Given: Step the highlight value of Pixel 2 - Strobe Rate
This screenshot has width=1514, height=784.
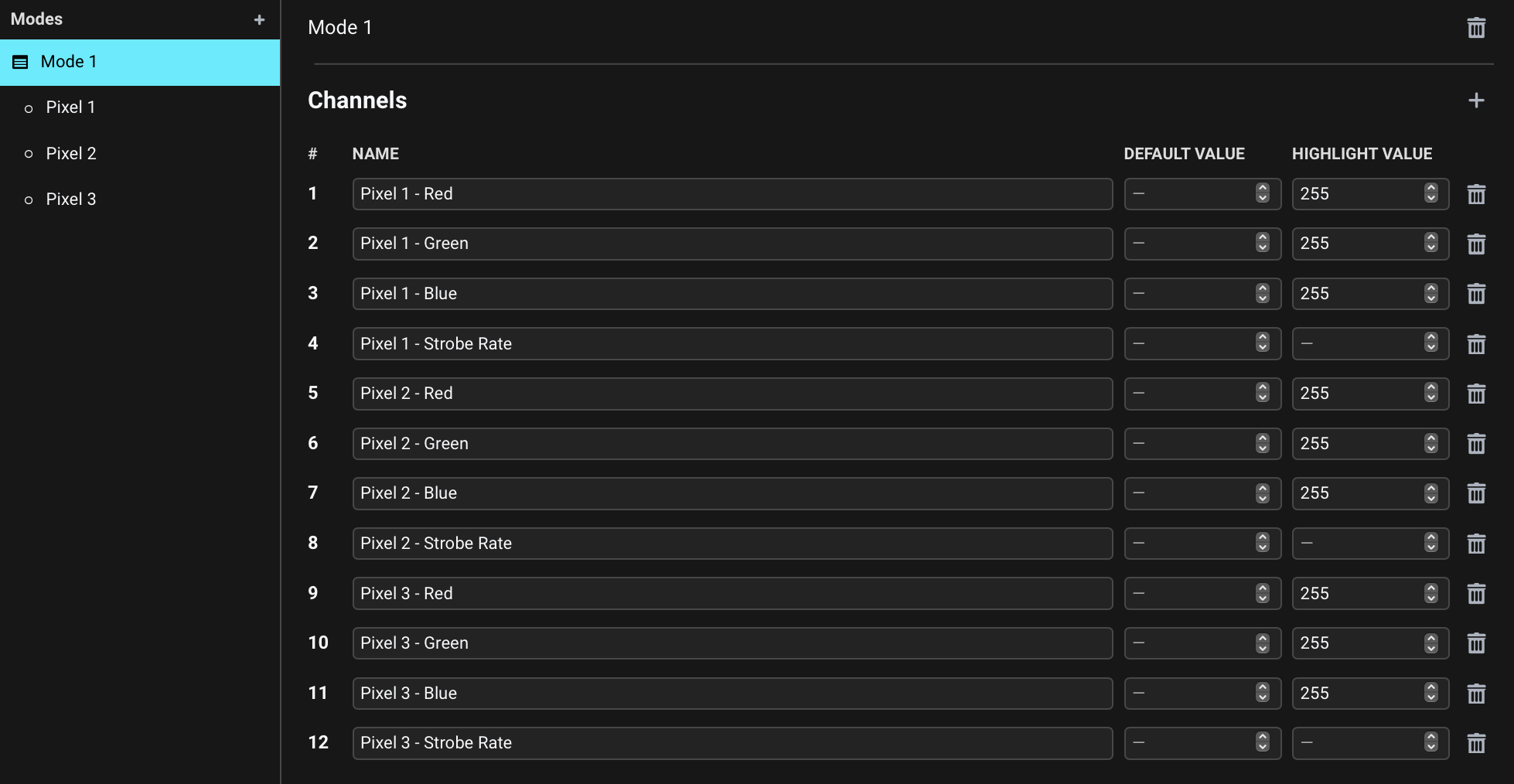Looking at the screenshot, I should point(1431,543).
